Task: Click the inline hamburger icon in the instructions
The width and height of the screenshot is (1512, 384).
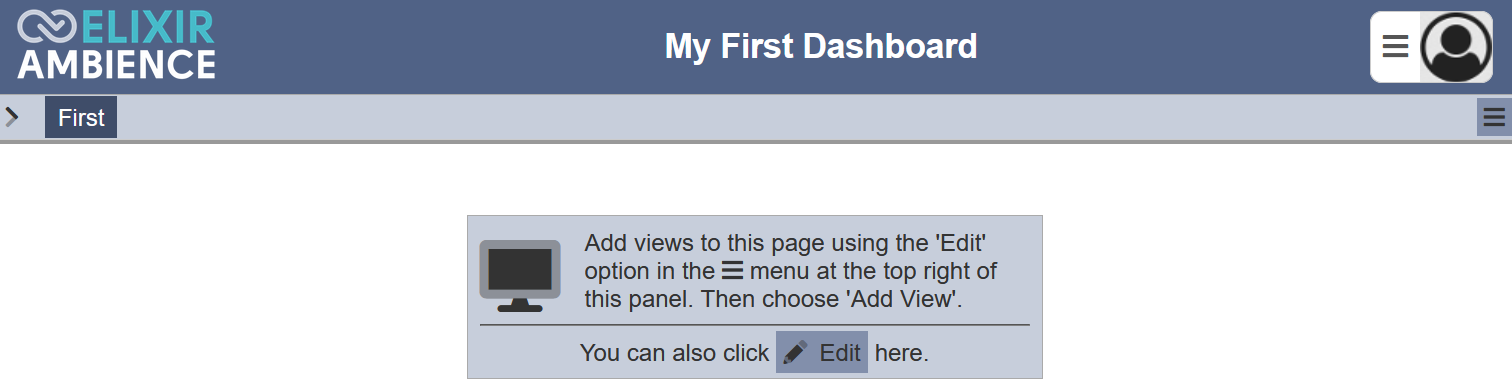Action: pyautogui.click(x=733, y=270)
